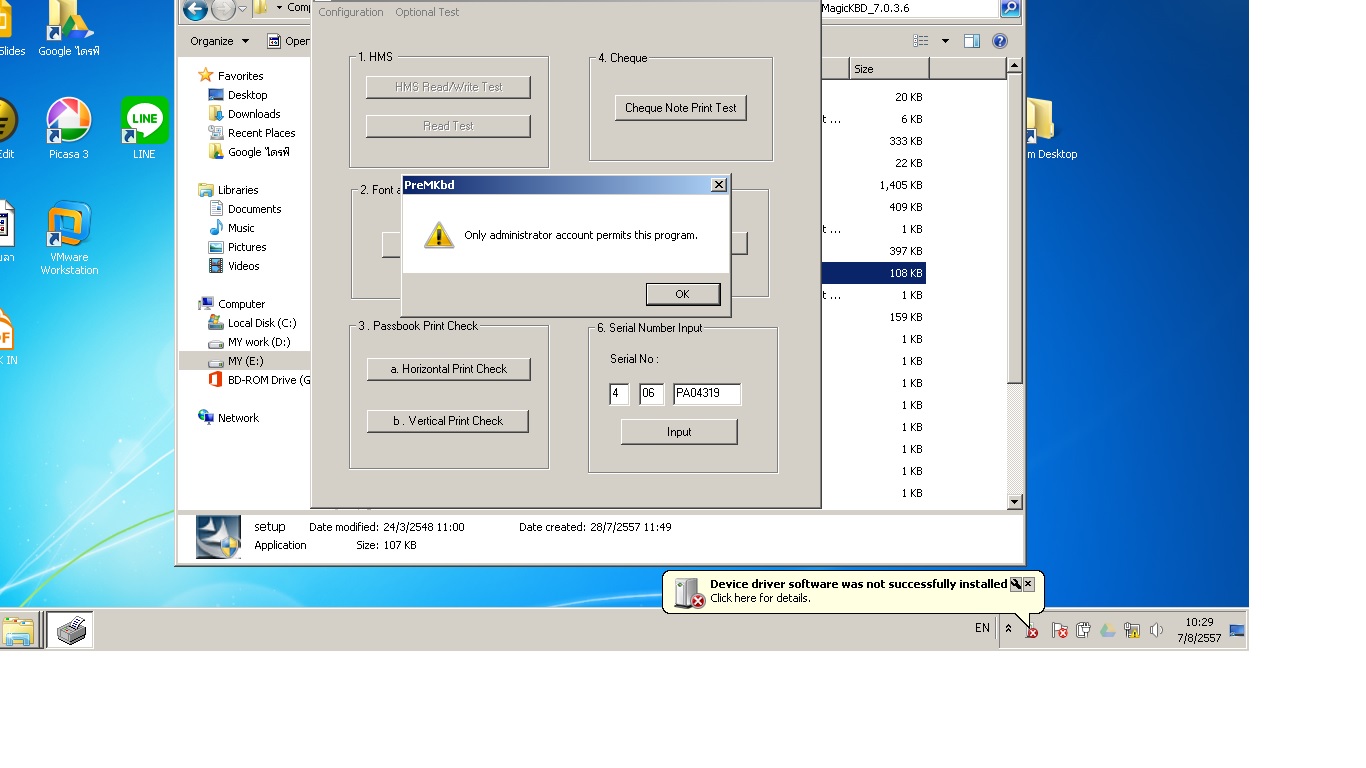Open the Optional Test menu
Image resolution: width=1366 pixels, height=768 pixels.
click(x=427, y=12)
